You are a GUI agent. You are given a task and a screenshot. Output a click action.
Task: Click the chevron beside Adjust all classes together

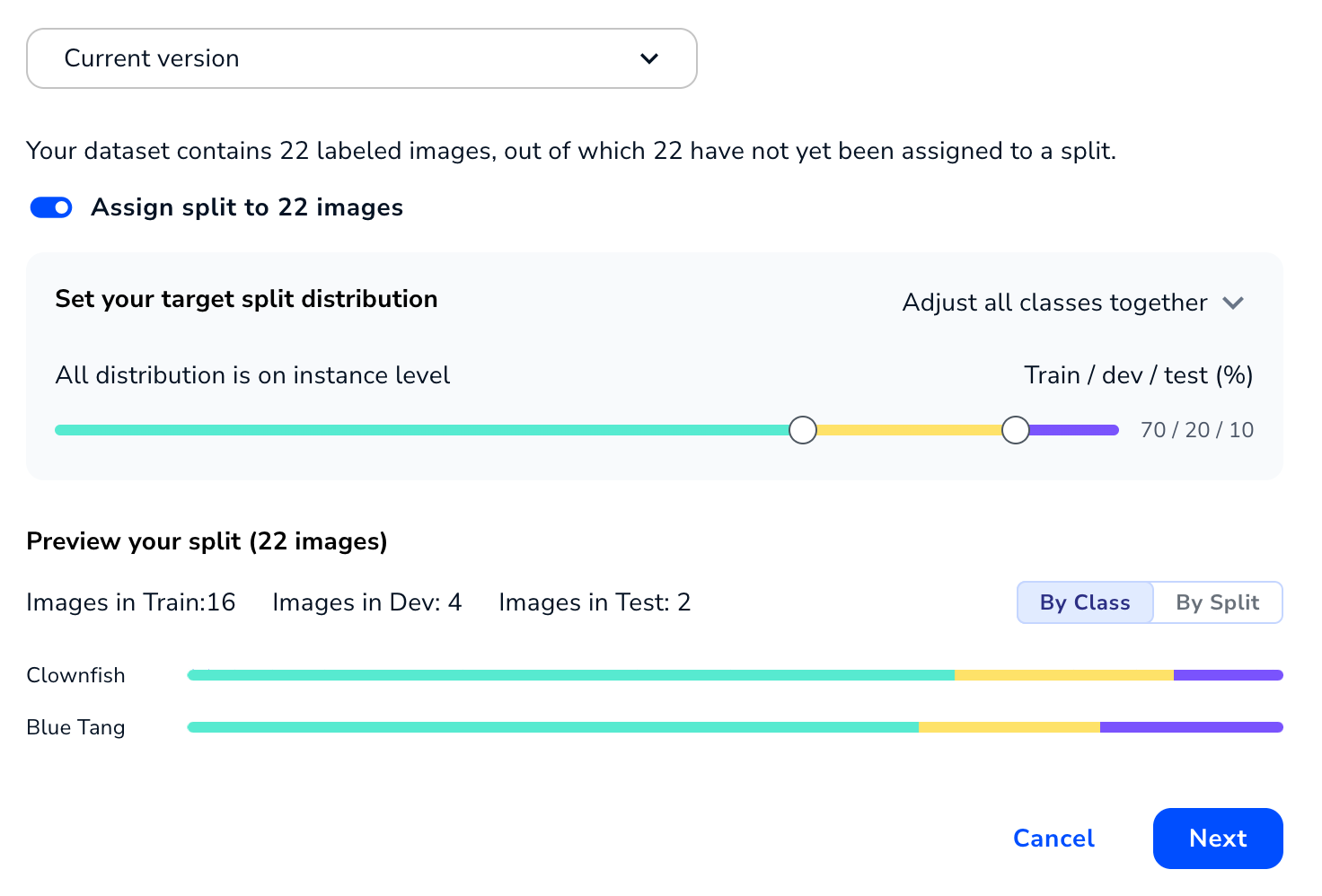[1235, 303]
